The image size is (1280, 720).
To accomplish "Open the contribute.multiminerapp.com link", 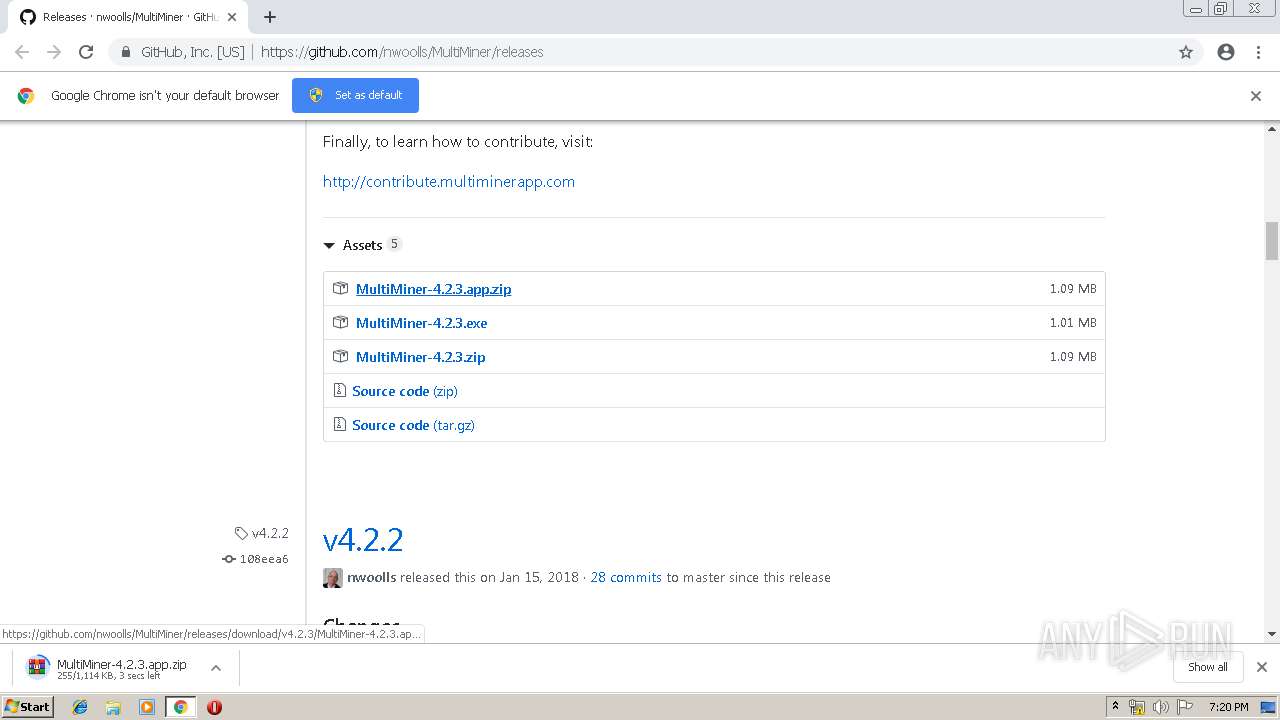I will (449, 181).
